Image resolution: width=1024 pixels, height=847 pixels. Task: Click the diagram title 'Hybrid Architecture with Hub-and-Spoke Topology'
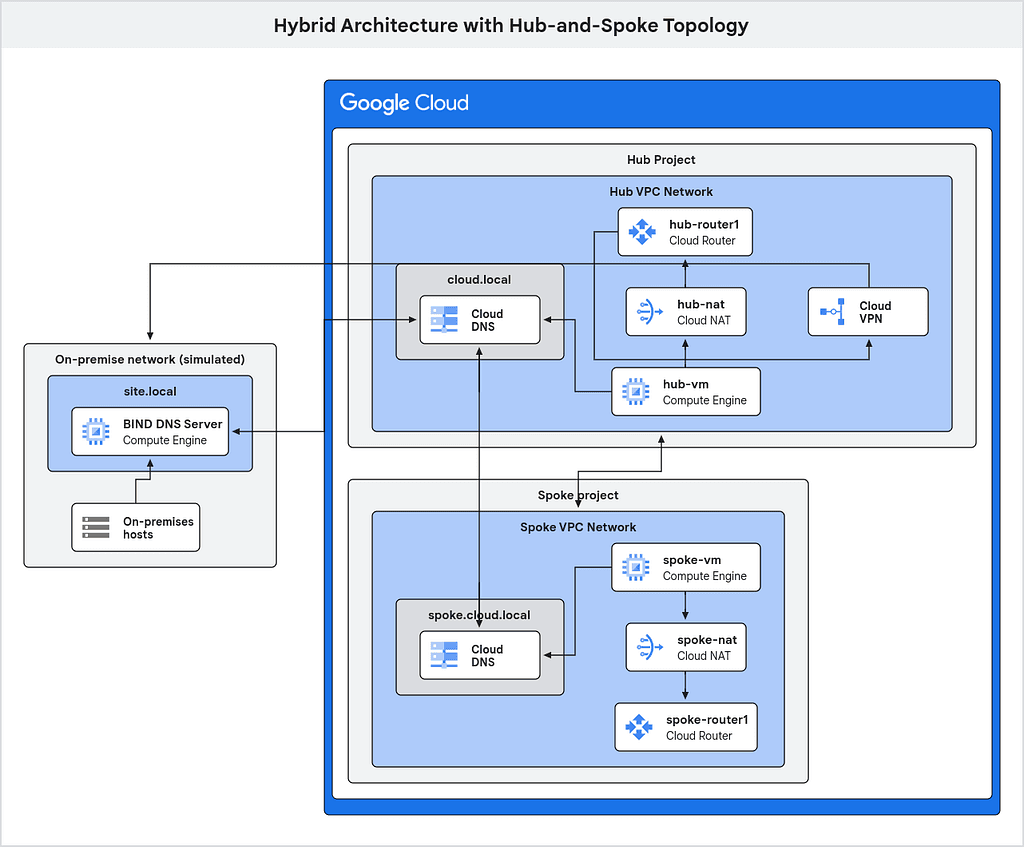pyautogui.click(x=511, y=25)
